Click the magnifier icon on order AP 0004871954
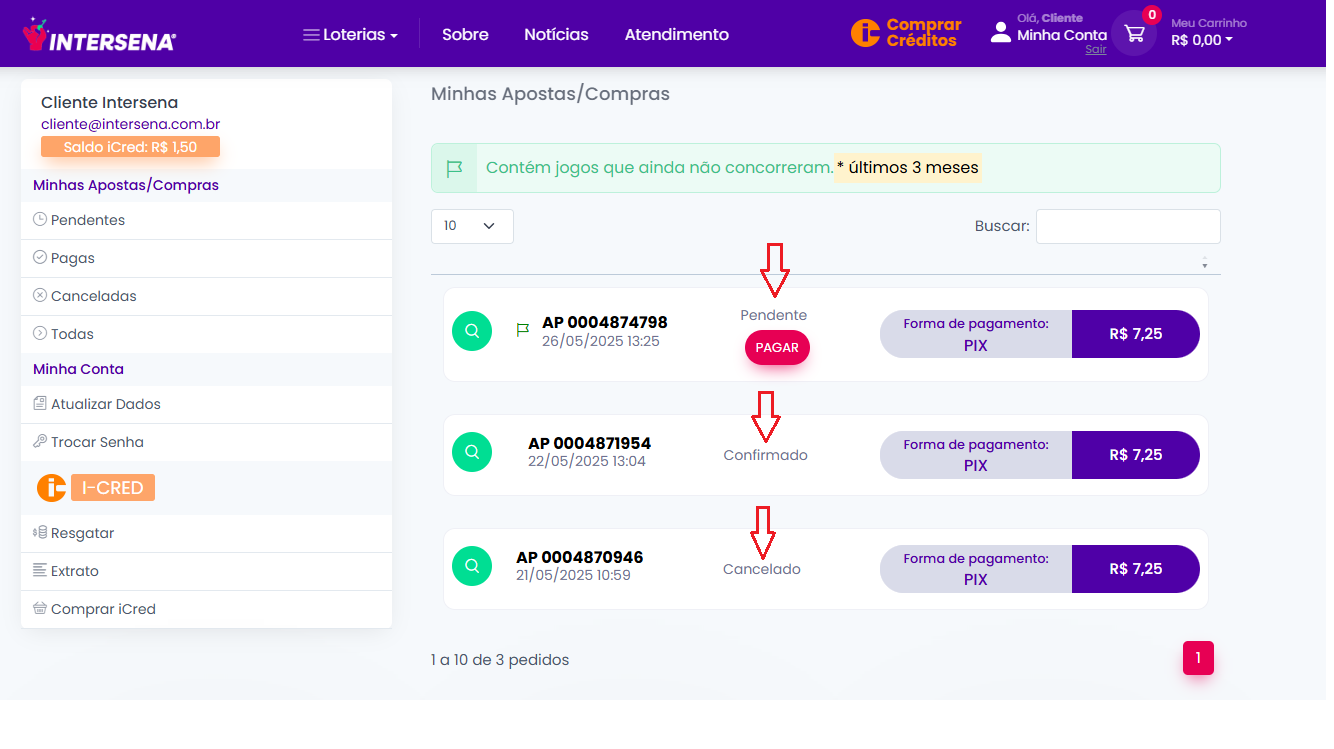Viewport: 1334px width, 749px height. pyautogui.click(x=472, y=452)
